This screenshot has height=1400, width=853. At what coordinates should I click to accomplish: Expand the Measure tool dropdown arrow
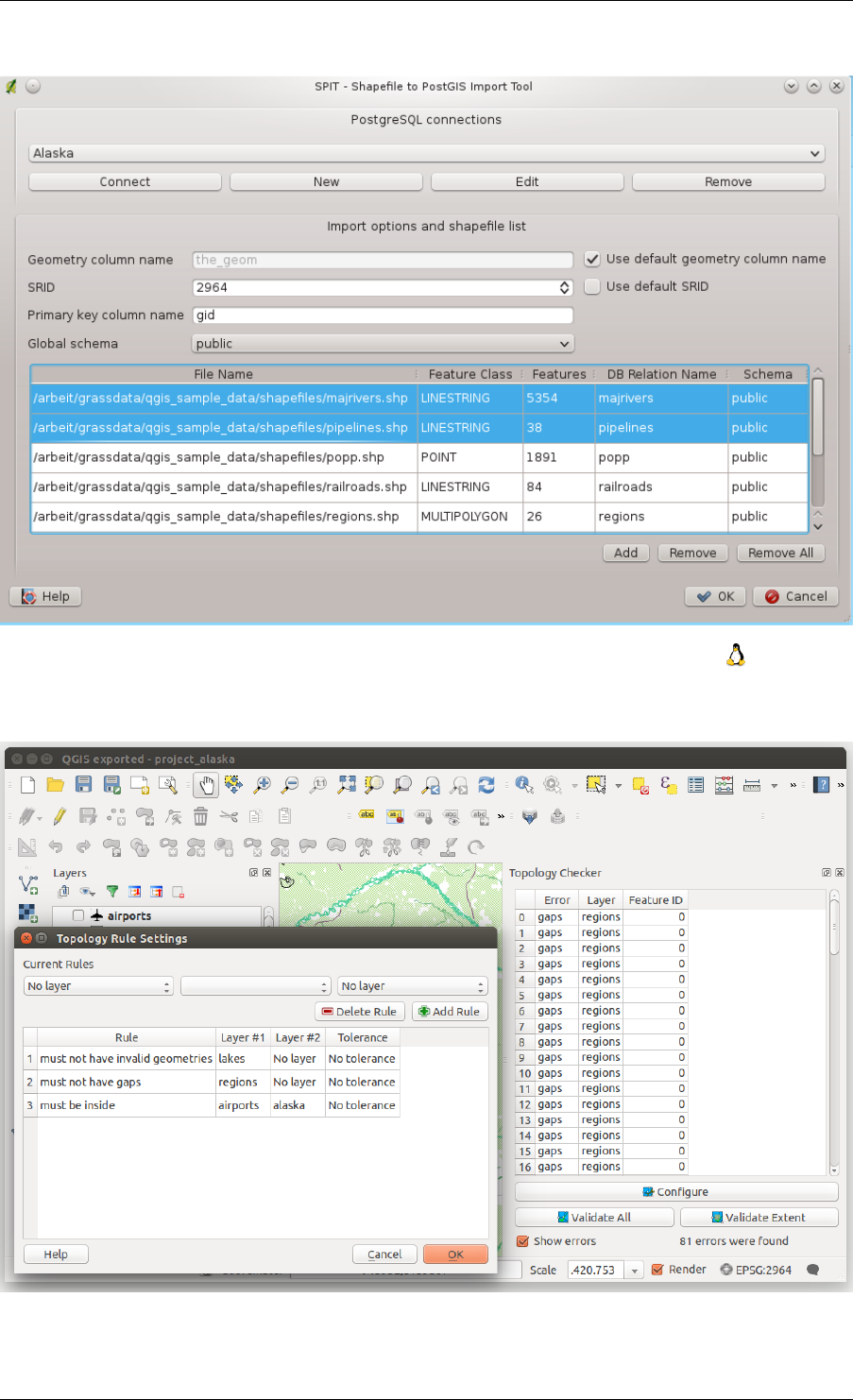775,786
